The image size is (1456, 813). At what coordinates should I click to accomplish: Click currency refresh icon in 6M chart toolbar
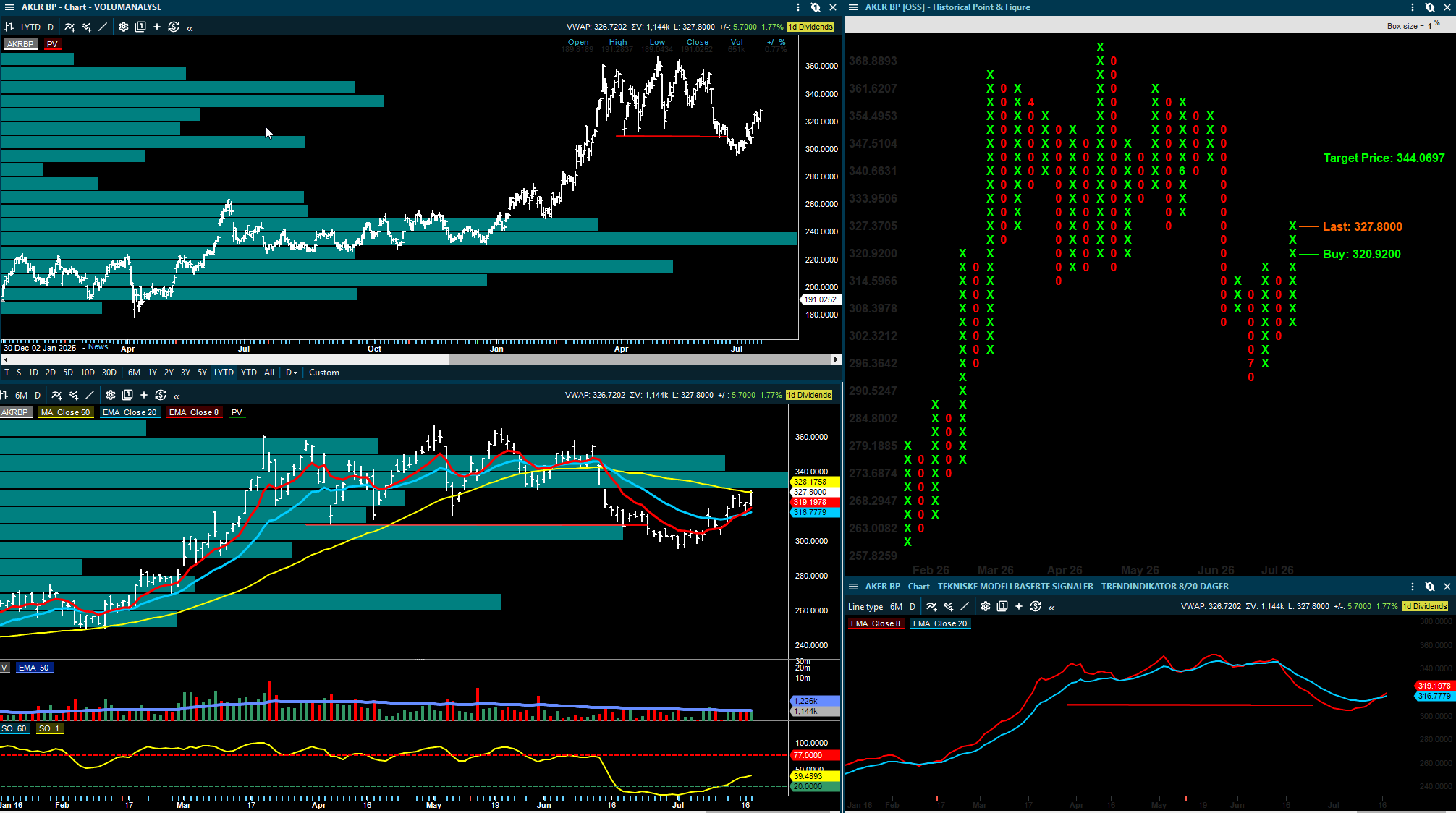(x=161, y=395)
